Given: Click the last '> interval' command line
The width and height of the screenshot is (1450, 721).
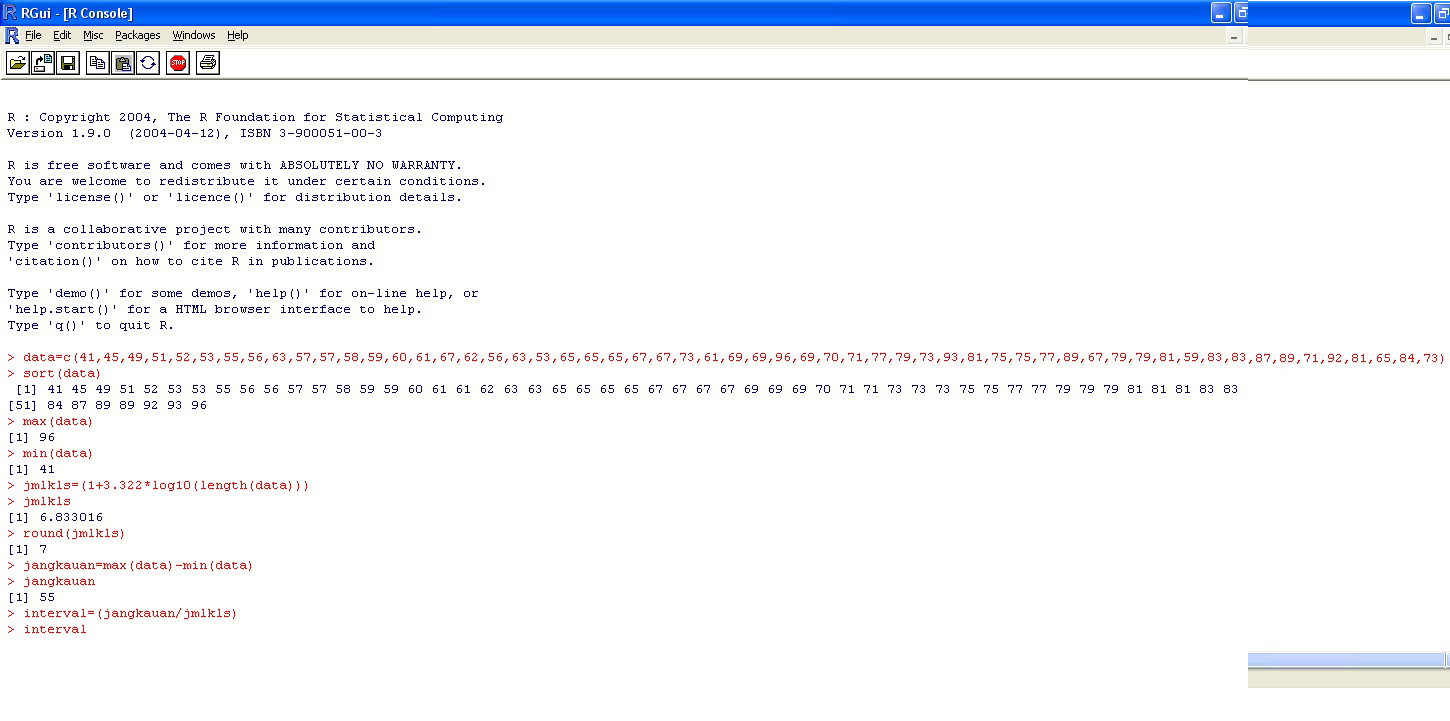Looking at the screenshot, I should 47,629.
